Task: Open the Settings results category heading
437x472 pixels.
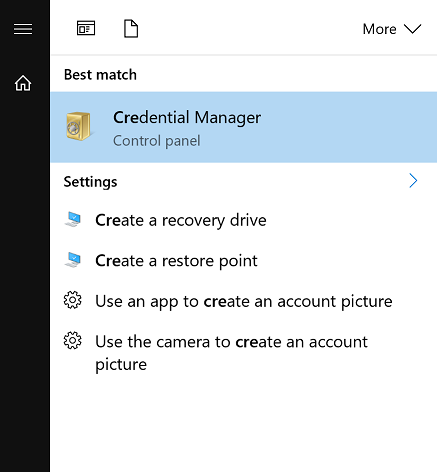Action: tap(90, 182)
